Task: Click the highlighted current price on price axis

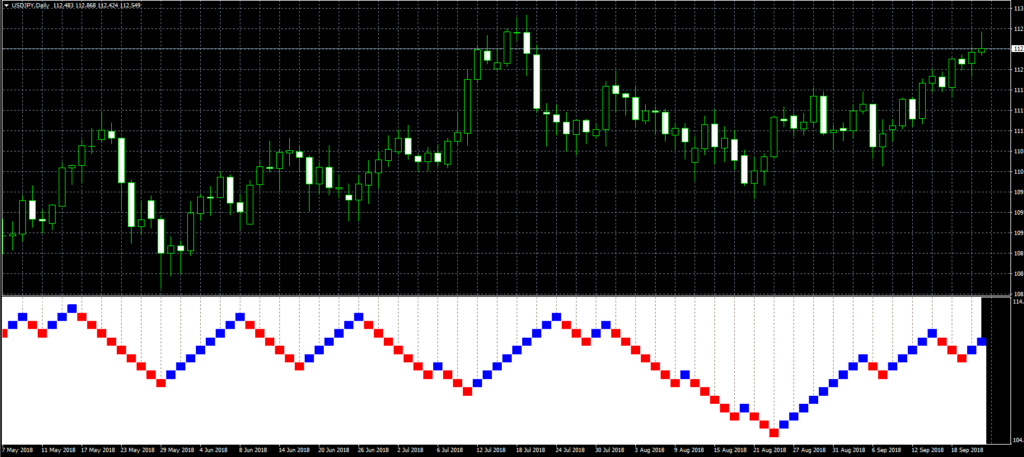Action: click(x=1017, y=49)
